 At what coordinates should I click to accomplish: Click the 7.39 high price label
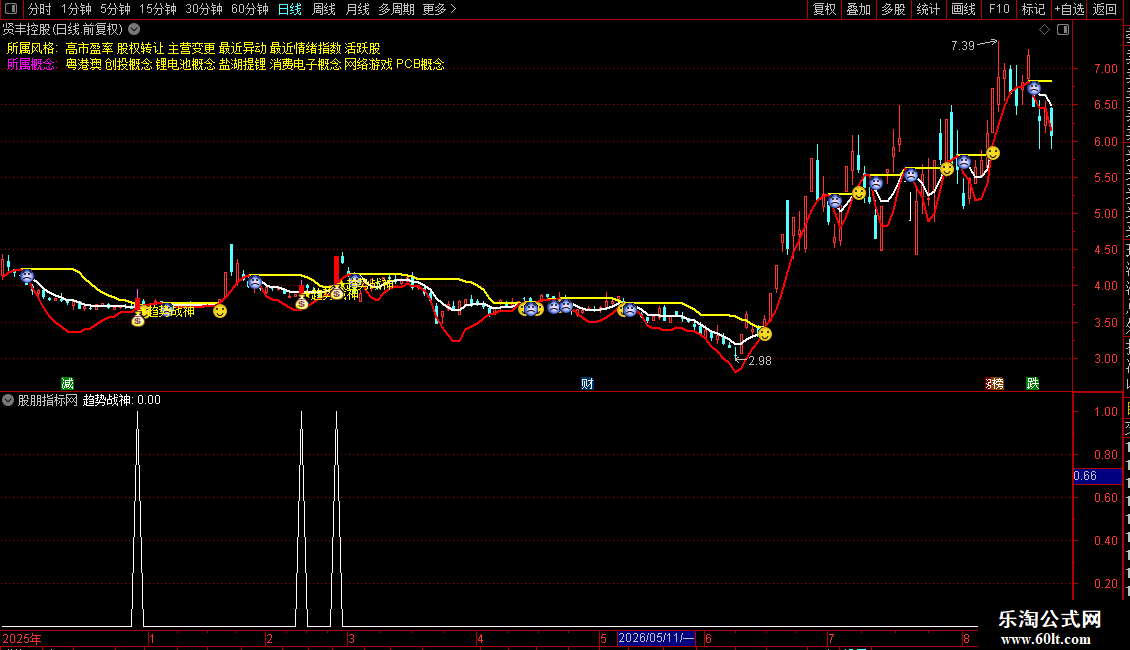coord(963,45)
